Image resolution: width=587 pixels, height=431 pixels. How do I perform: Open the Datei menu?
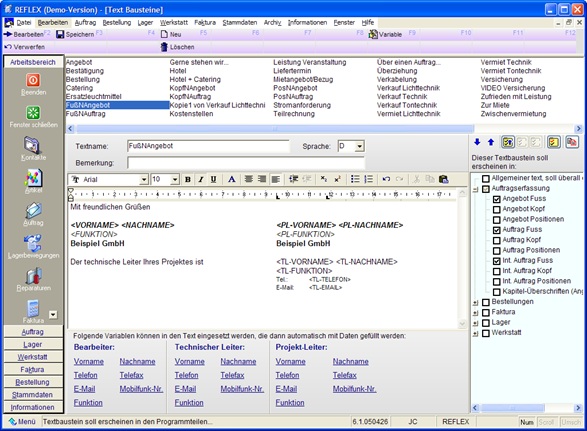tap(24, 22)
